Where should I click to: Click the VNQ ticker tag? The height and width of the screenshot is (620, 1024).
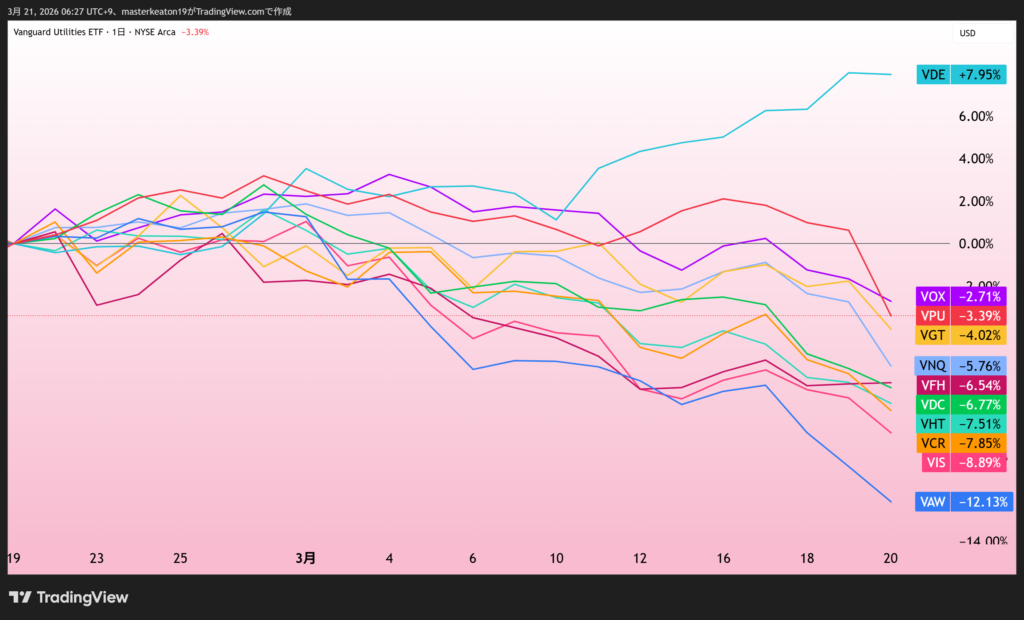pos(932,366)
